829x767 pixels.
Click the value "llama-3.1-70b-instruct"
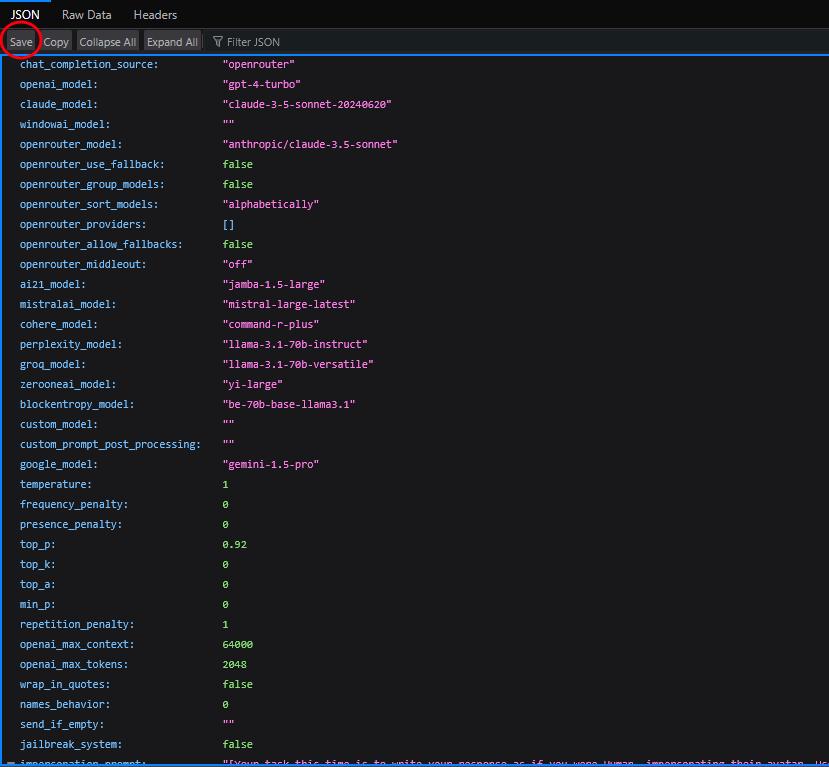tap(295, 345)
